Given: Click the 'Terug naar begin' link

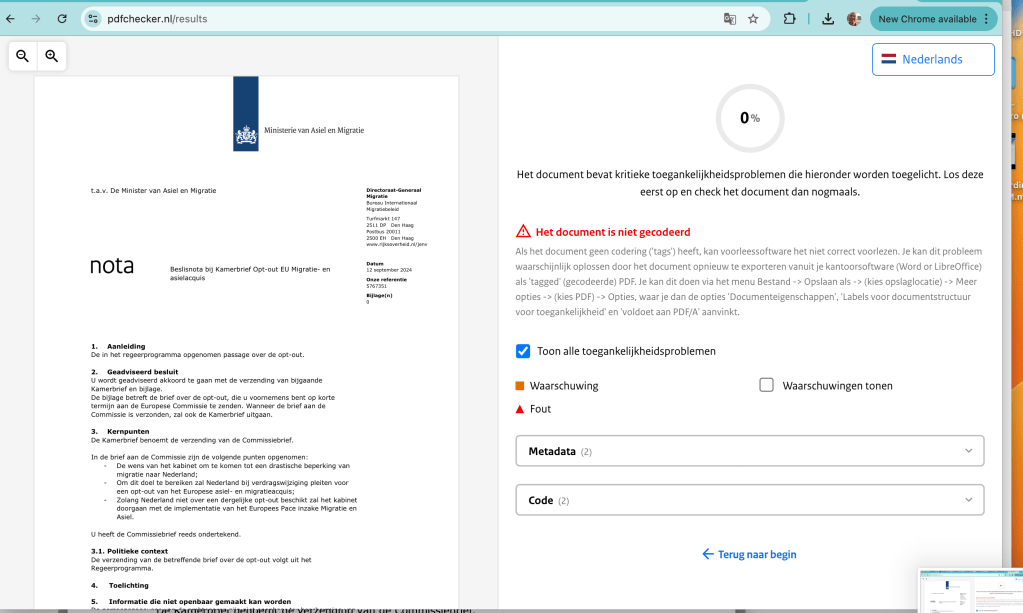Looking at the screenshot, I should [x=749, y=554].
